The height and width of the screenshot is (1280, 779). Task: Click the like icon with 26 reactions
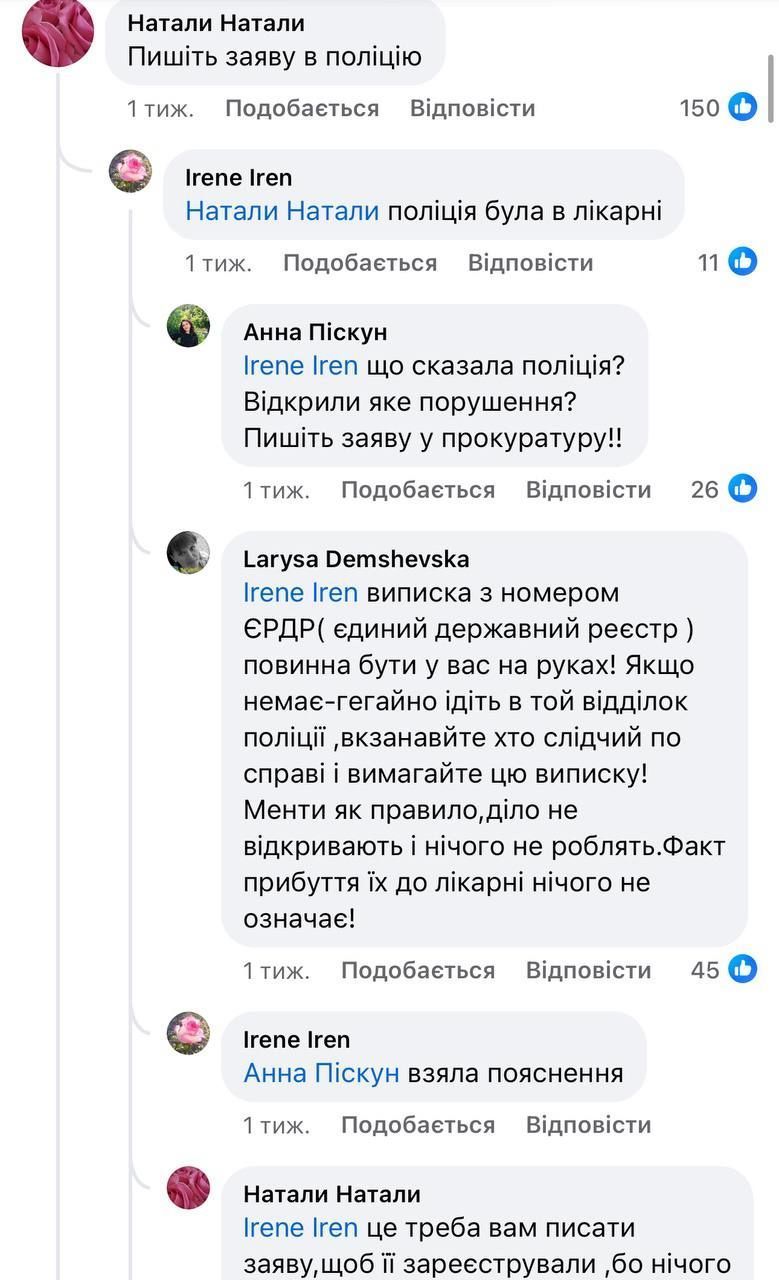[742, 488]
